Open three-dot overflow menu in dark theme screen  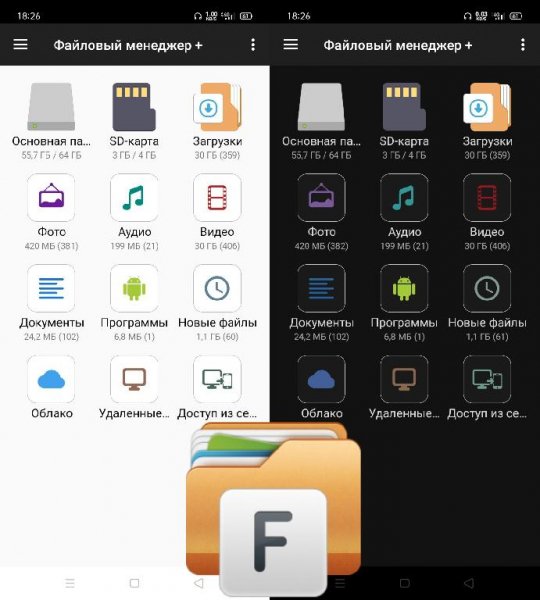coord(522,45)
